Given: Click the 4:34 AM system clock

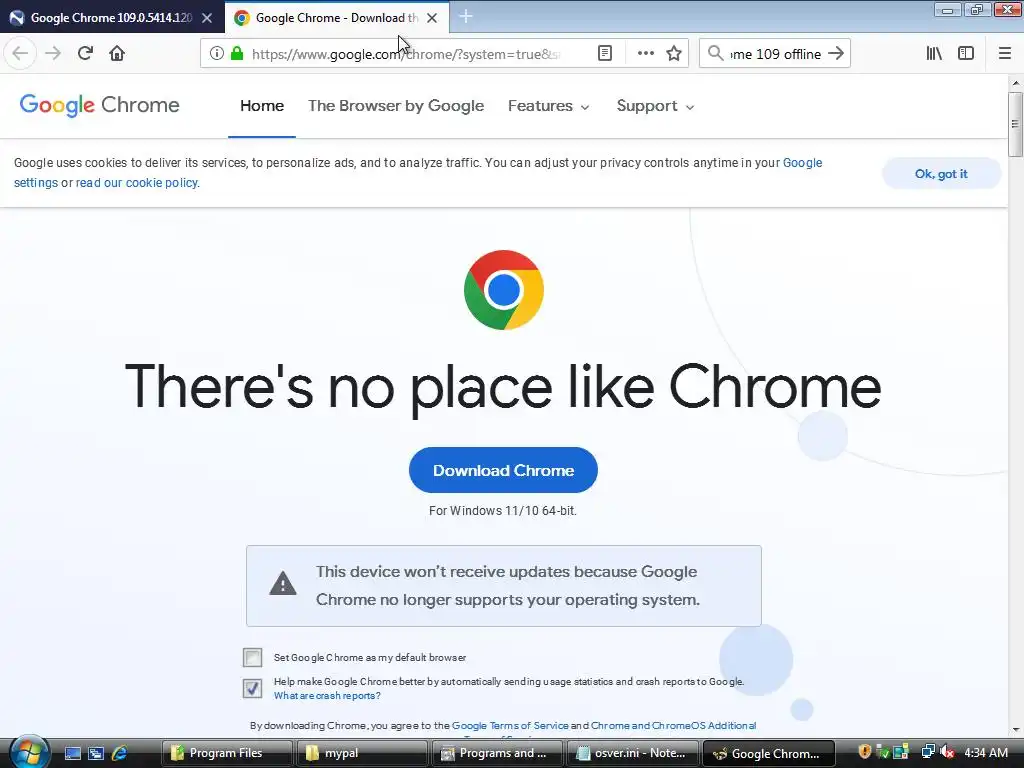Looking at the screenshot, I should pyautogui.click(x=986, y=752).
